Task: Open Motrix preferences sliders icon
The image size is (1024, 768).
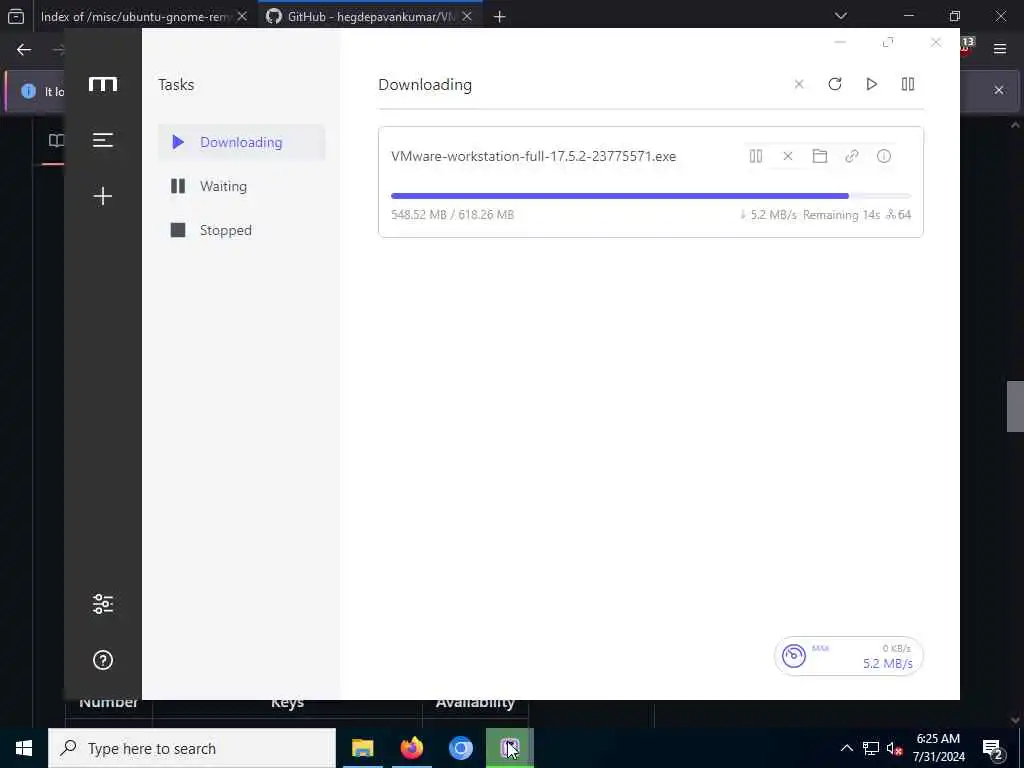Action: pyautogui.click(x=103, y=604)
